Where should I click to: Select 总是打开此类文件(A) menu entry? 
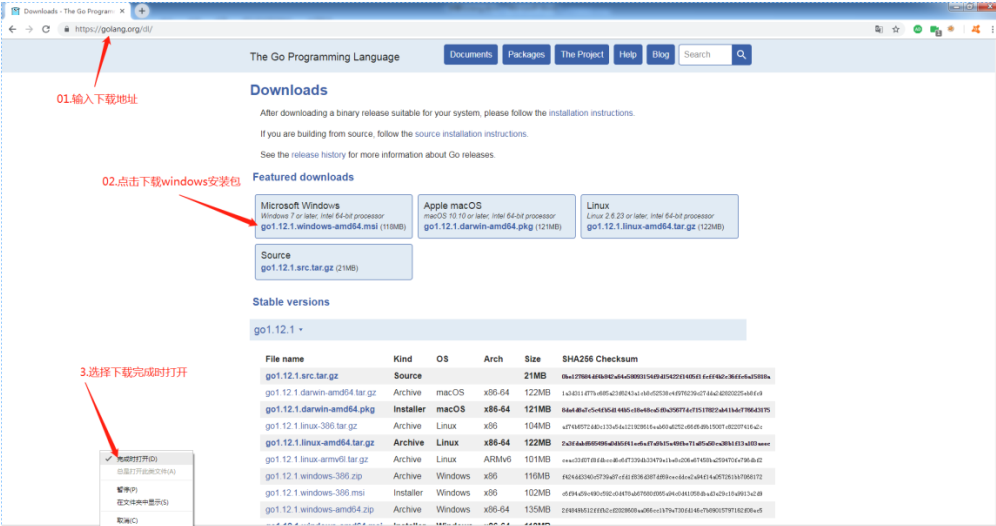(x=147, y=472)
